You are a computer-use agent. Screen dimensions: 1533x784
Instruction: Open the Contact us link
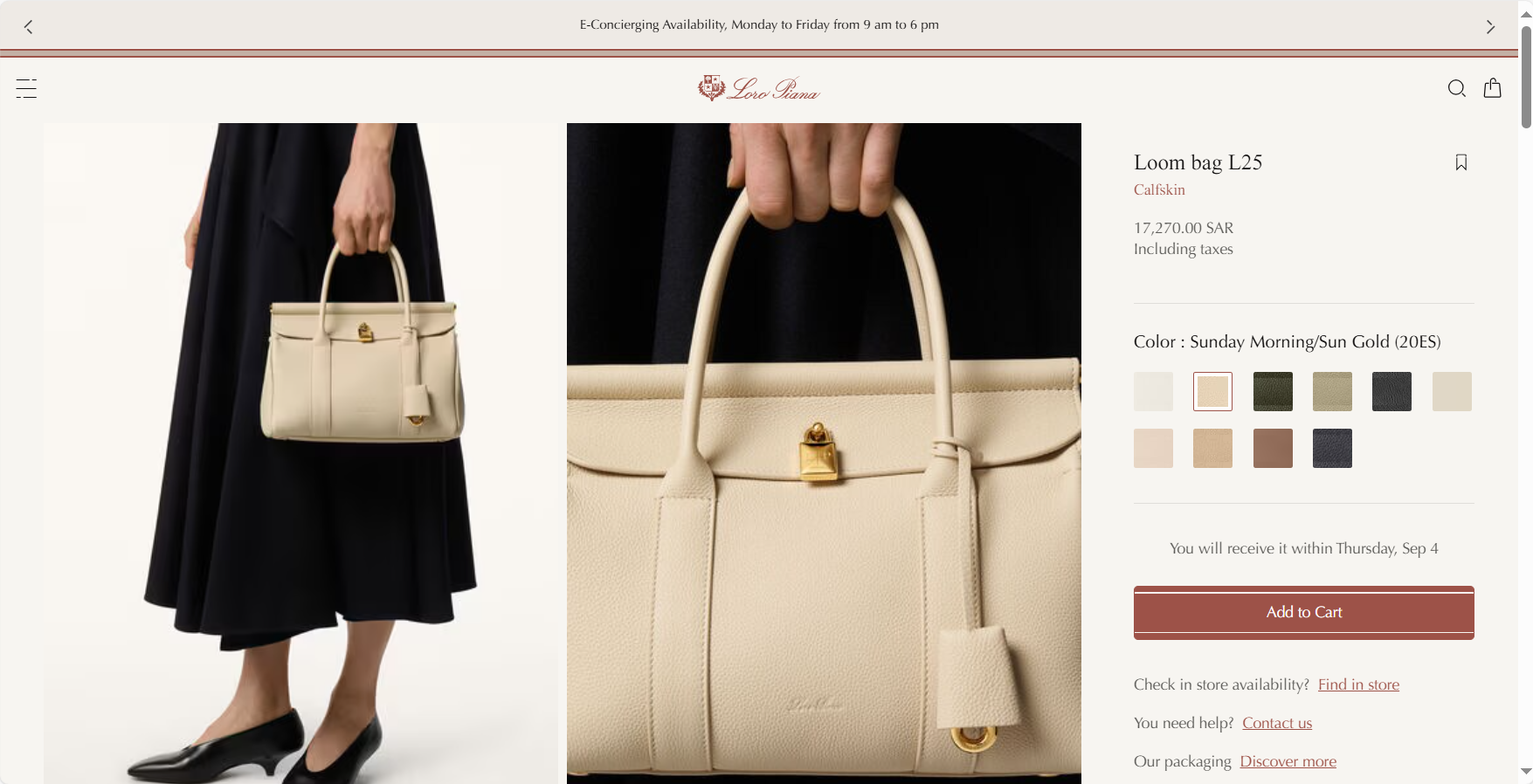tap(1277, 723)
